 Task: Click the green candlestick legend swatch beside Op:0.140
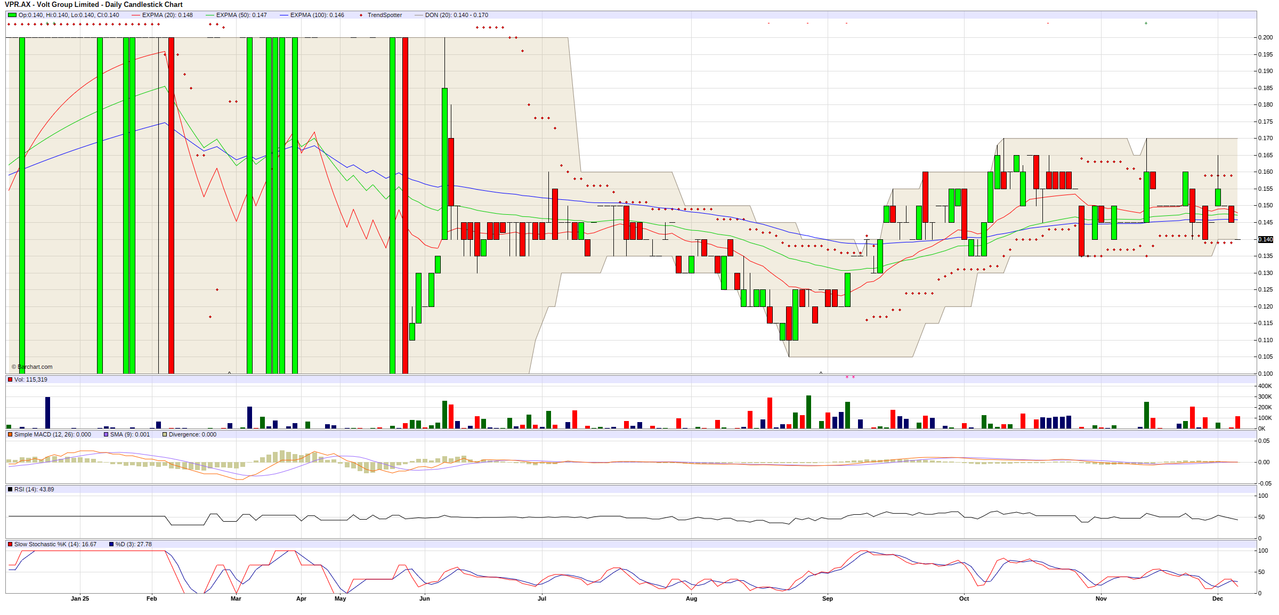pos(12,16)
